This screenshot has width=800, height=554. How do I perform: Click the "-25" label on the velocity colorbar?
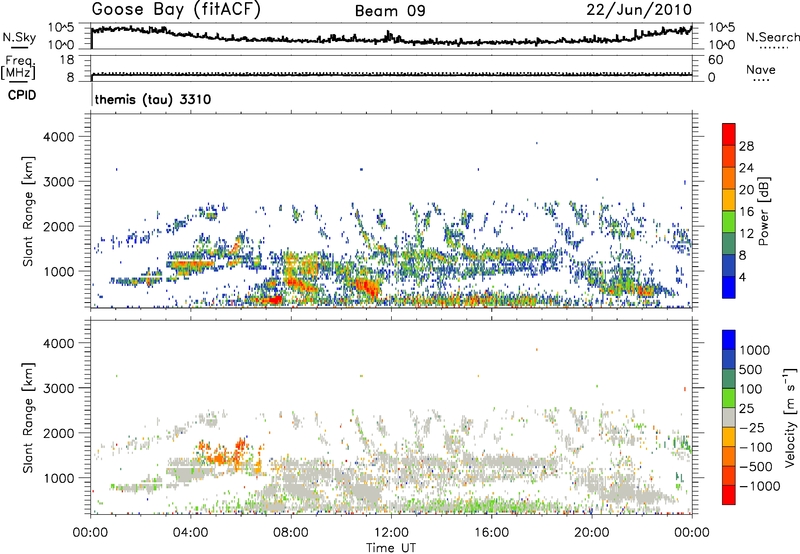tap(752, 427)
